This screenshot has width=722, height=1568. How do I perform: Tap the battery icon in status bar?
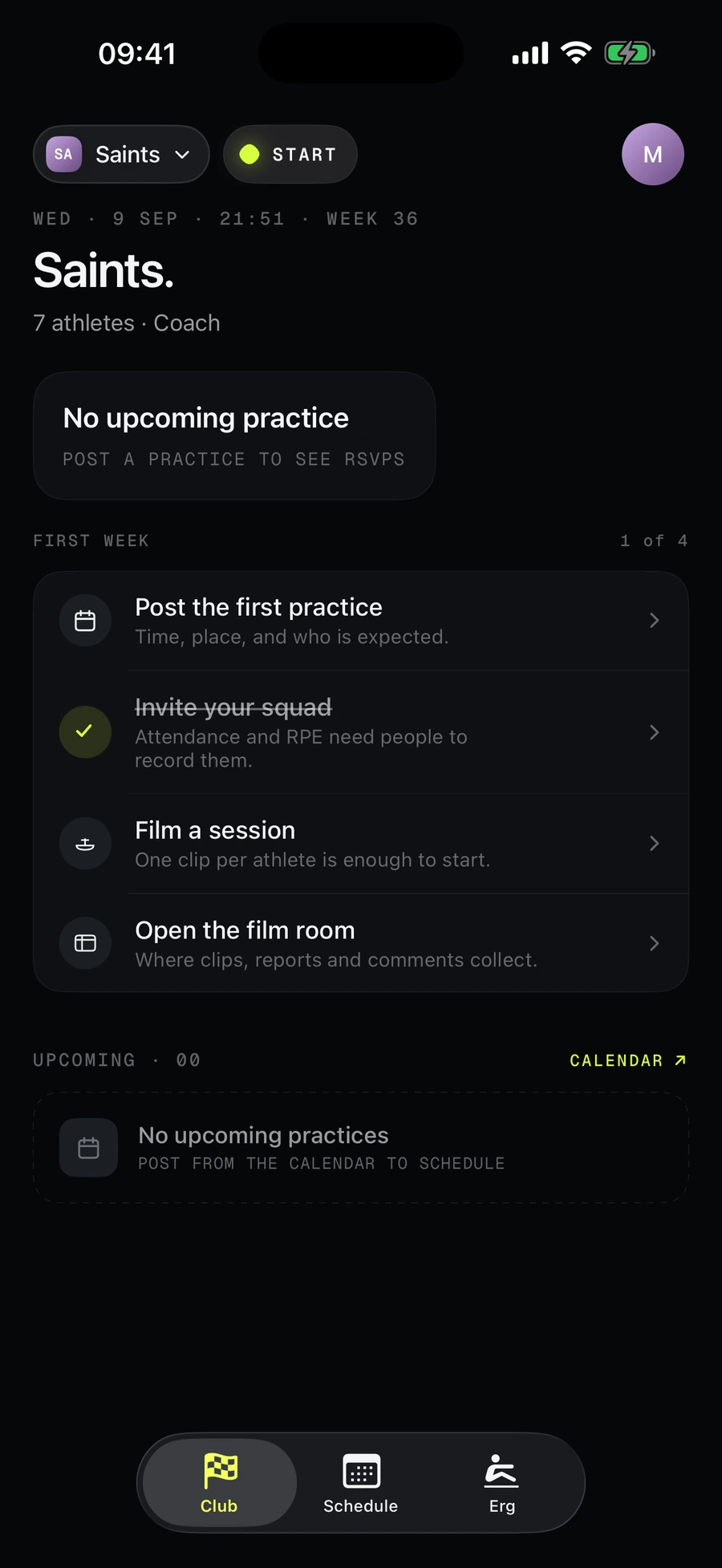pyautogui.click(x=630, y=54)
